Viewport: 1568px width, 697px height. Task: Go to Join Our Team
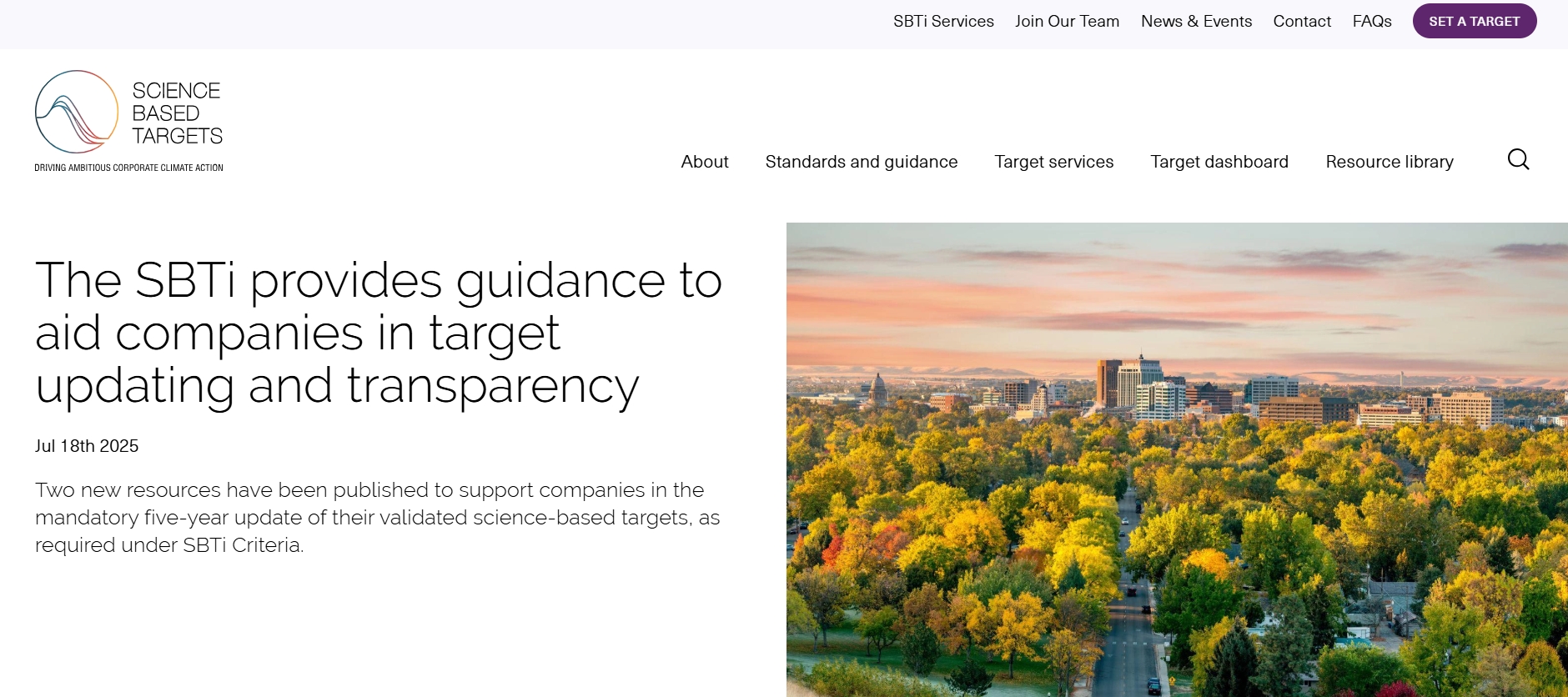coord(1067,22)
